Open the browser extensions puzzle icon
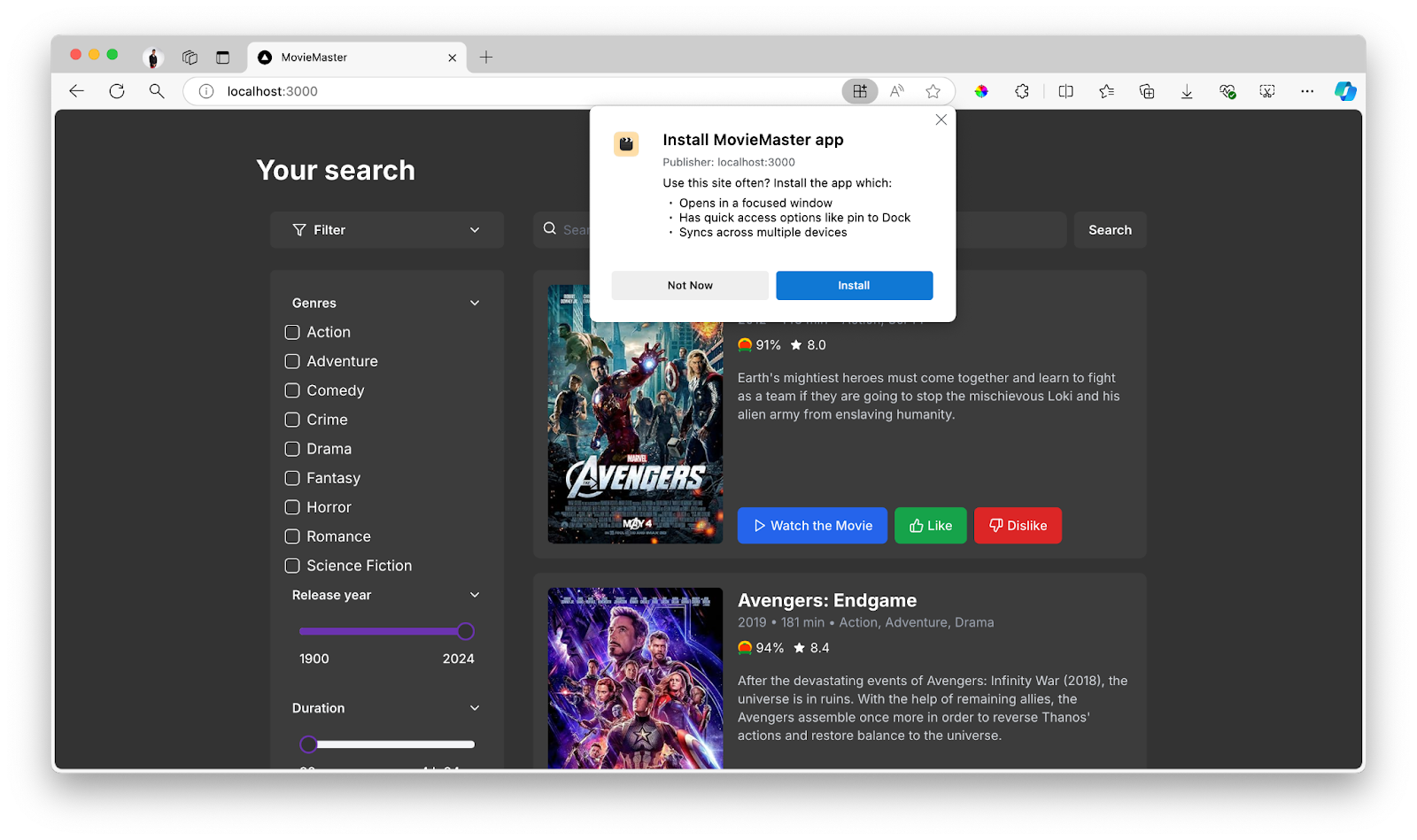 tap(1022, 91)
